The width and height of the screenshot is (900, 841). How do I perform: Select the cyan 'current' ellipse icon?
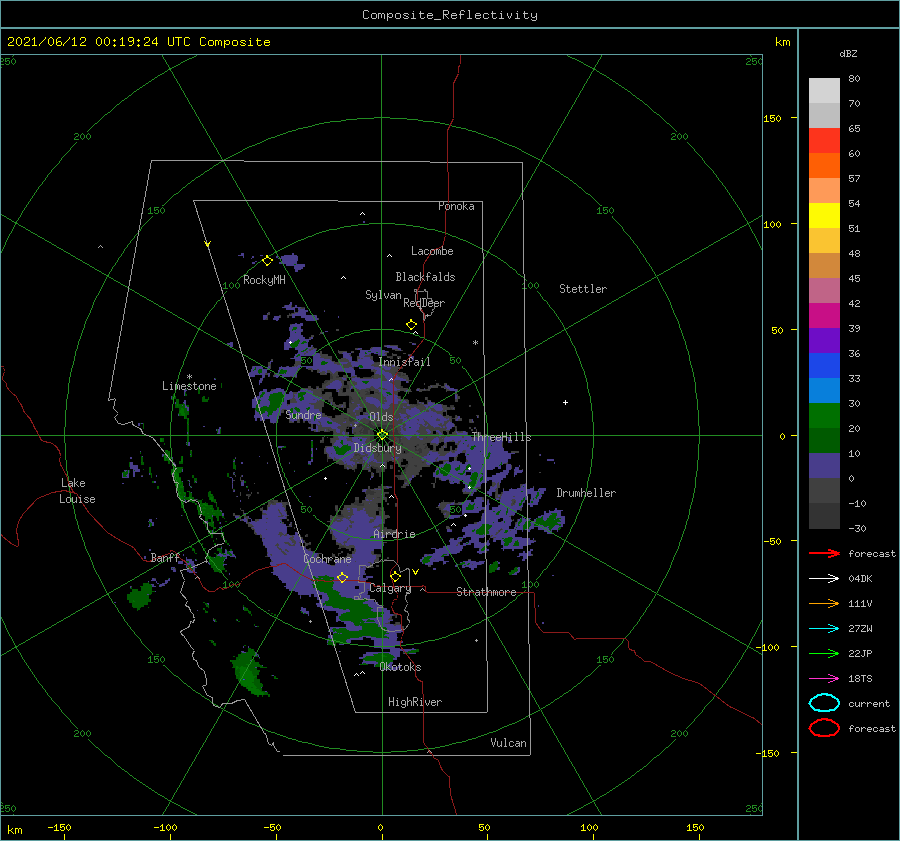pyautogui.click(x=824, y=703)
